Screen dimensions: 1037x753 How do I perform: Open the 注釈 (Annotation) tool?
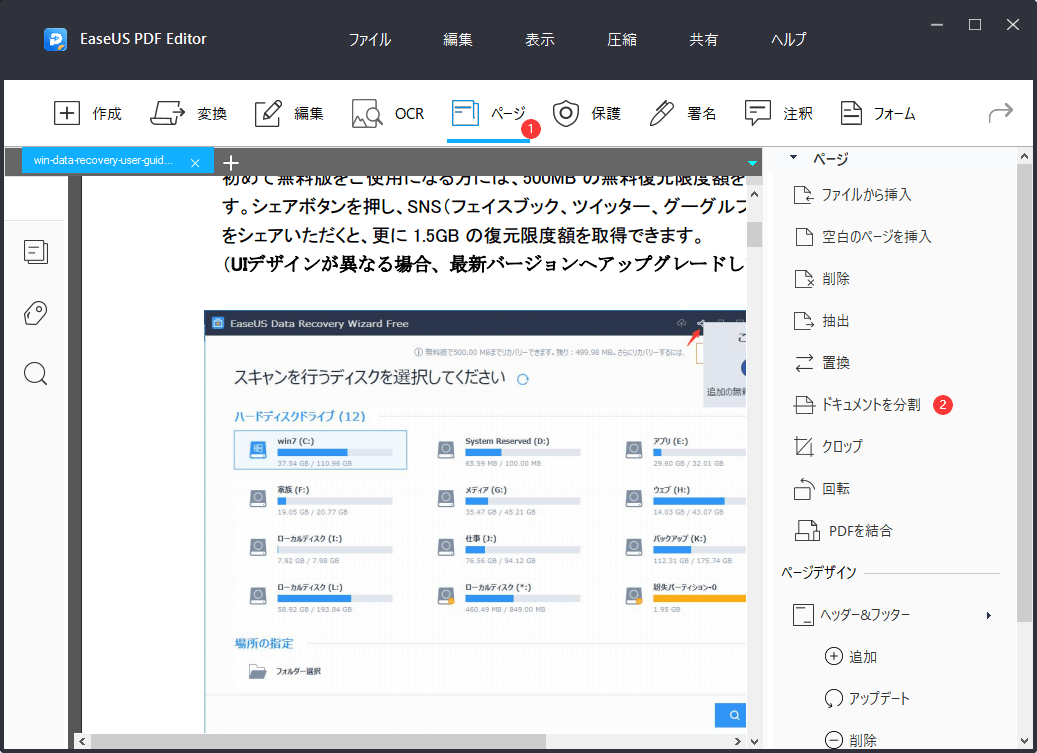[x=779, y=113]
